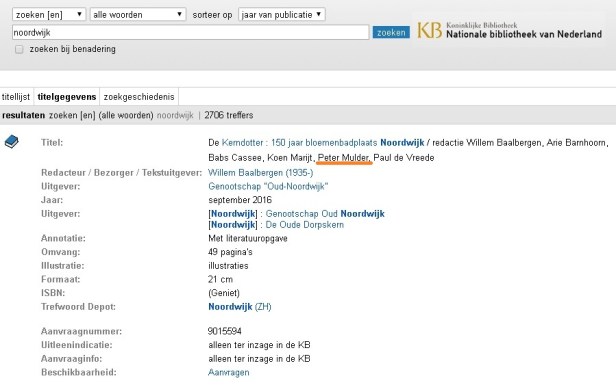Click the '49 pagina's' value

[230, 252]
